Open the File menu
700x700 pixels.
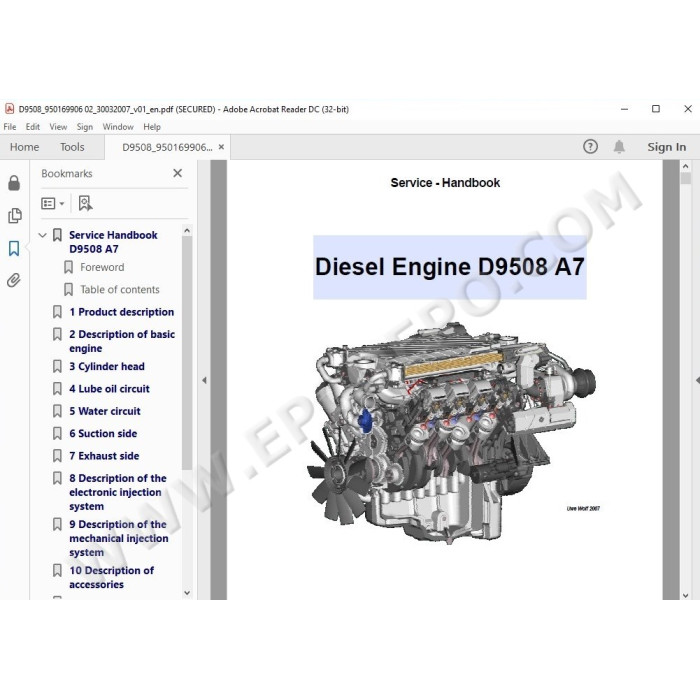(x=10, y=127)
